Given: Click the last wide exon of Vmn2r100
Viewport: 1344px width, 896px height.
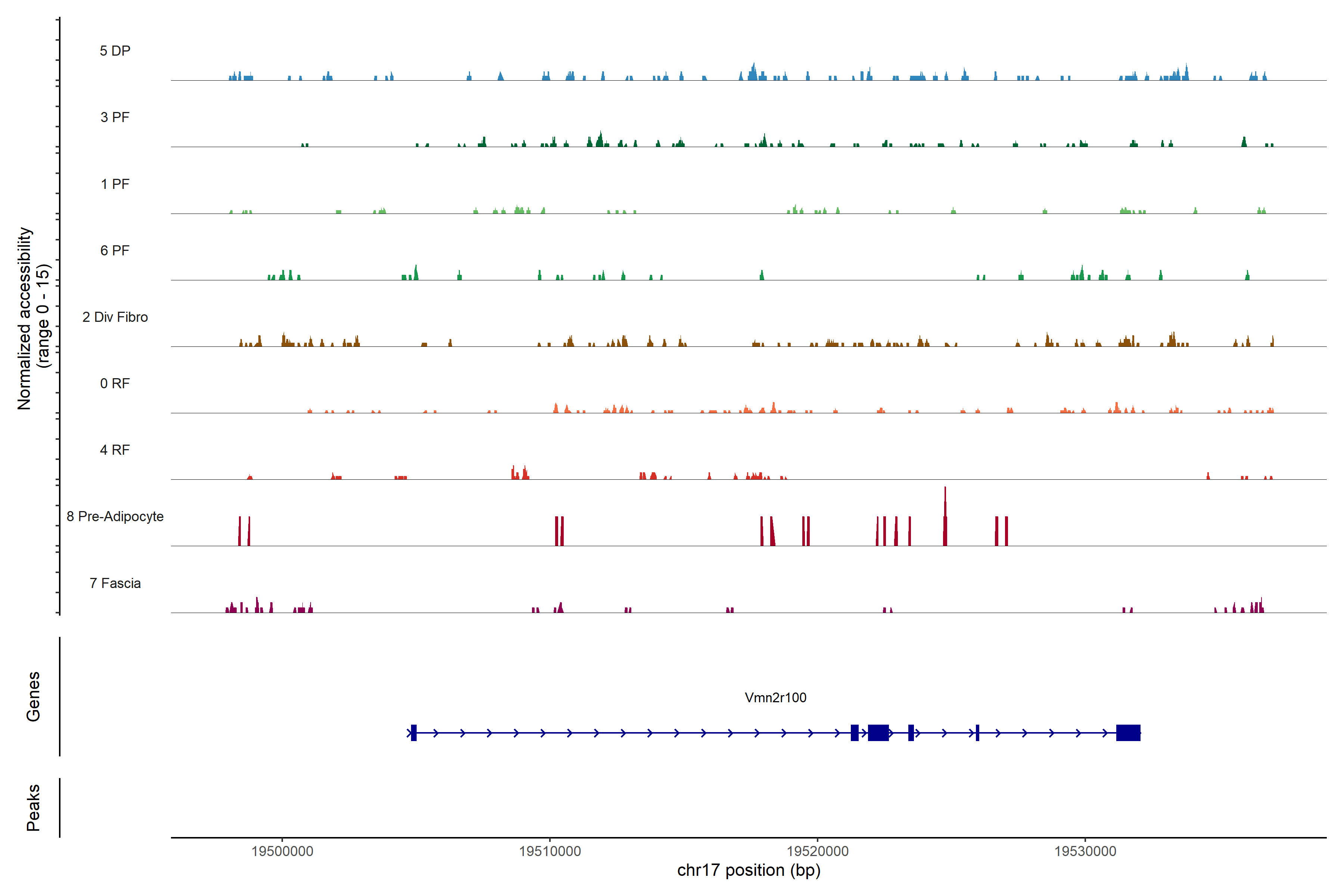Looking at the screenshot, I should (1128, 732).
